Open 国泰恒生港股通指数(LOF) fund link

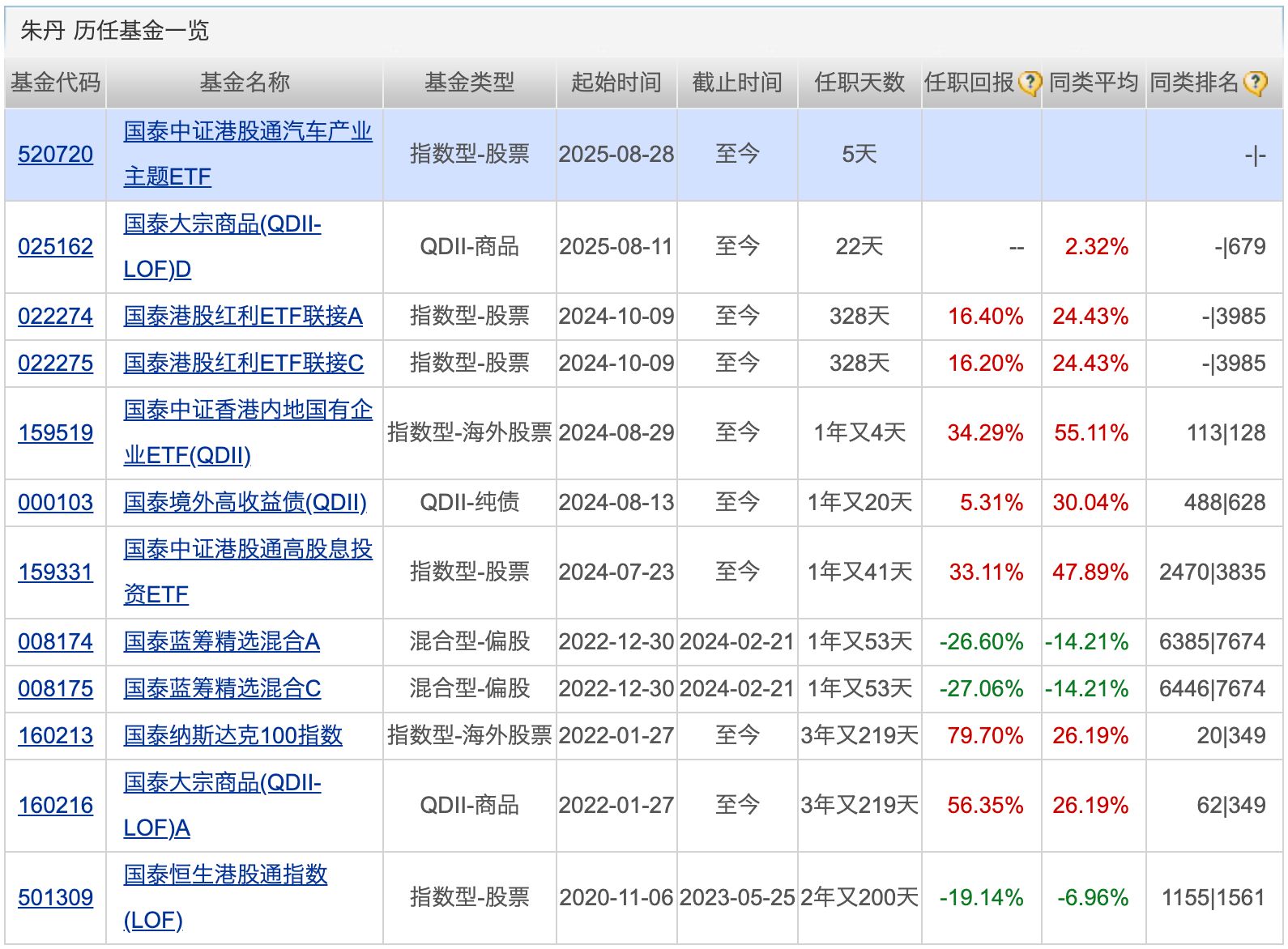[x=225, y=875]
